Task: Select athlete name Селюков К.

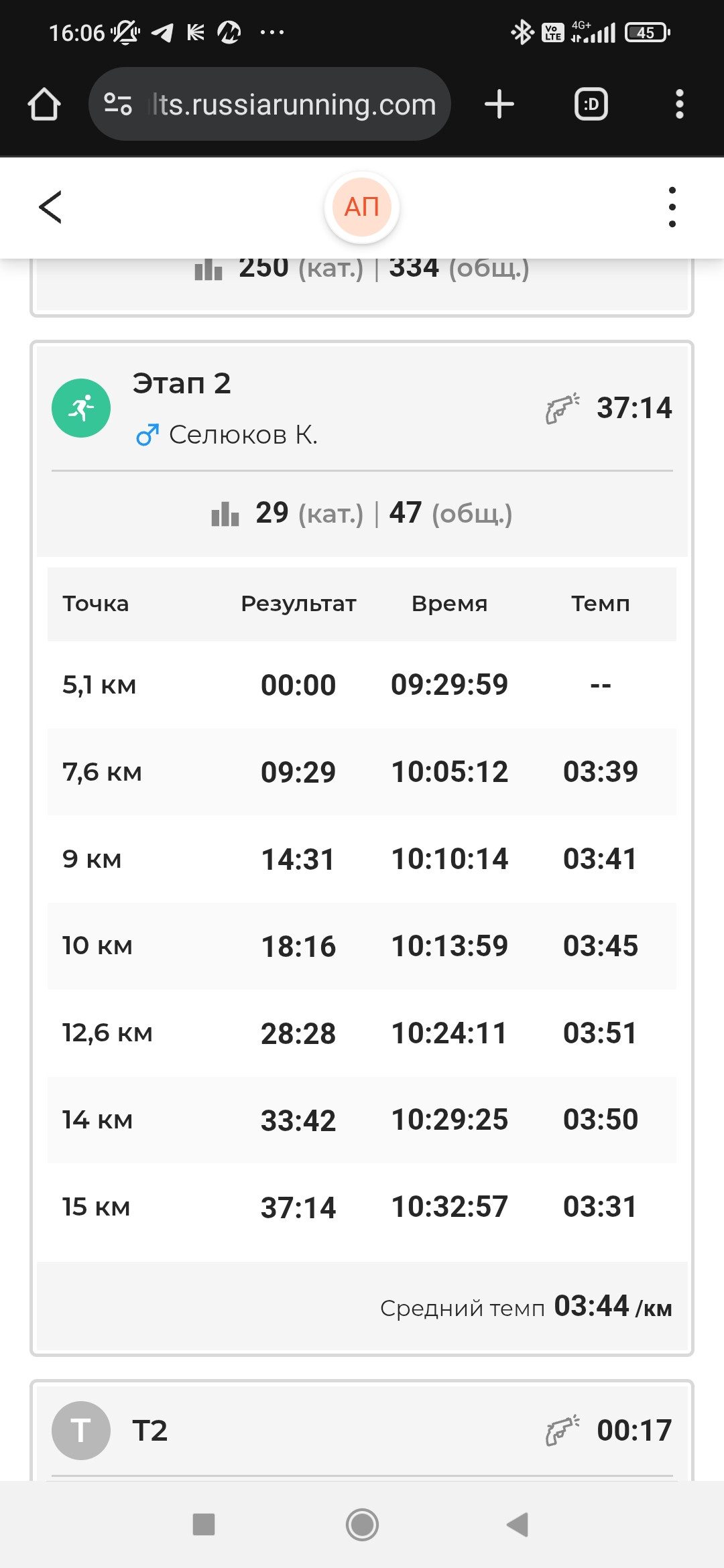Action: click(x=243, y=435)
